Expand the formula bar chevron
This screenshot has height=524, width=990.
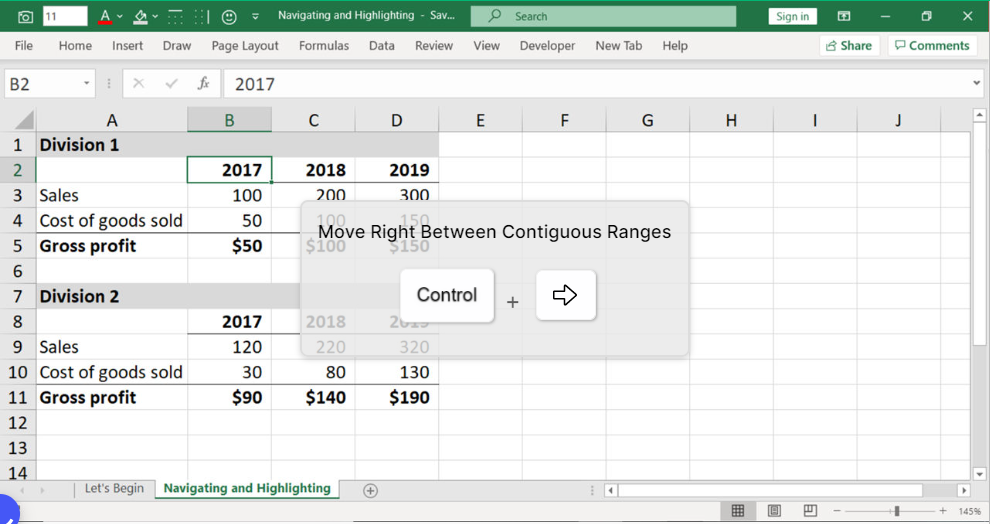point(977,83)
